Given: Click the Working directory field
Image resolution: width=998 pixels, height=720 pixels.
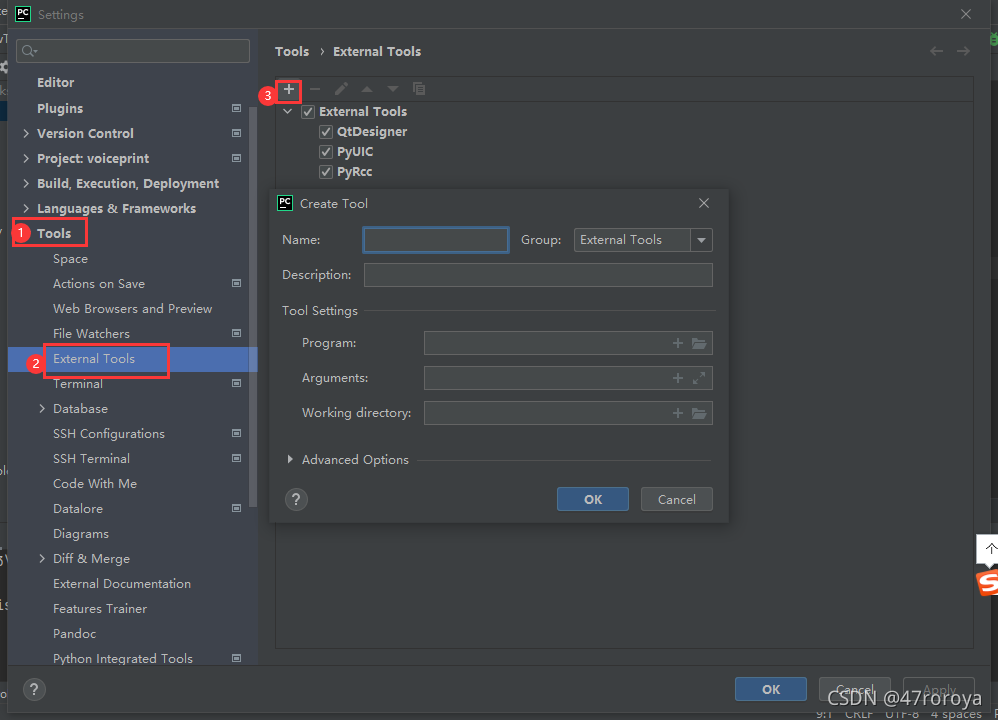Looking at the screenshot, I should [568, 413].
